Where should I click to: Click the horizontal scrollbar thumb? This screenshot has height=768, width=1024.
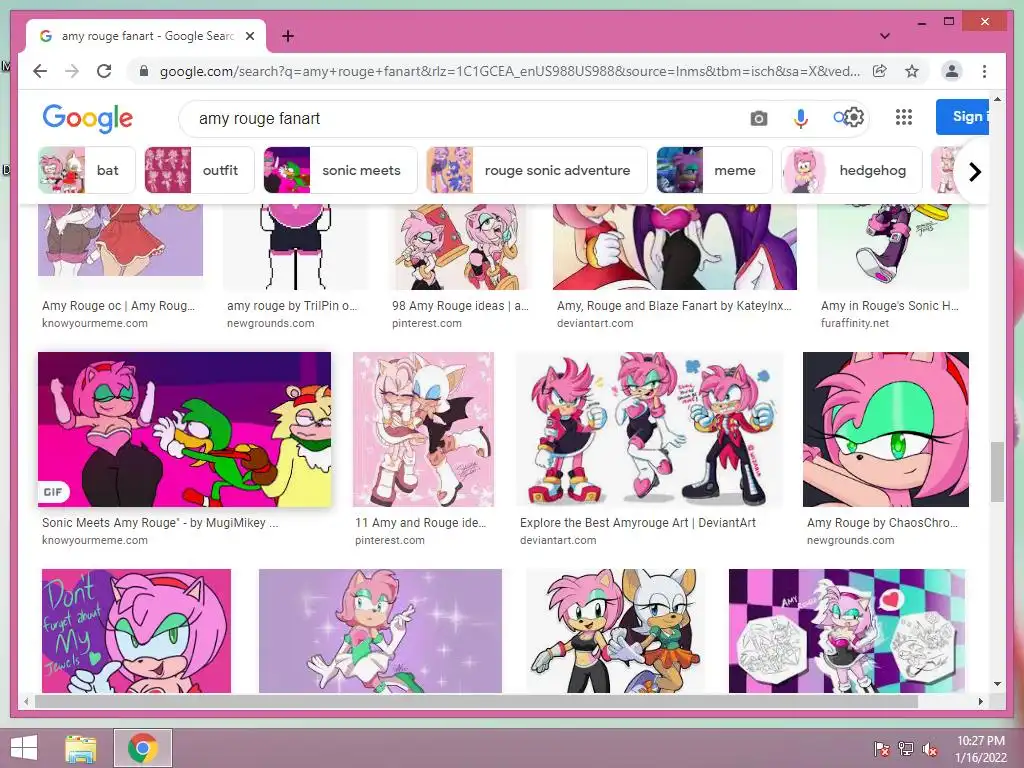[x=476, y=701]
